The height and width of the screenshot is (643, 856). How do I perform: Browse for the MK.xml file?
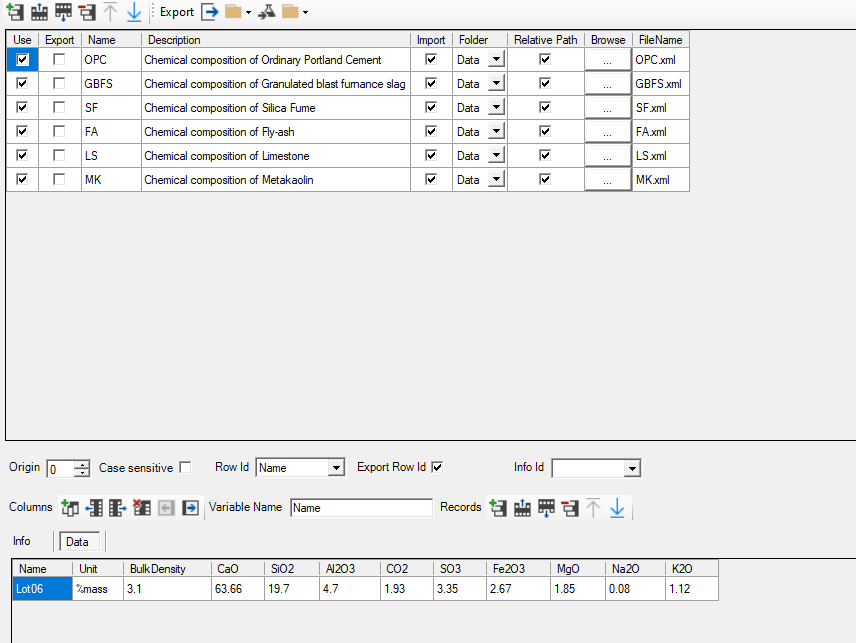pyautogui.click(x=608, y=180)
